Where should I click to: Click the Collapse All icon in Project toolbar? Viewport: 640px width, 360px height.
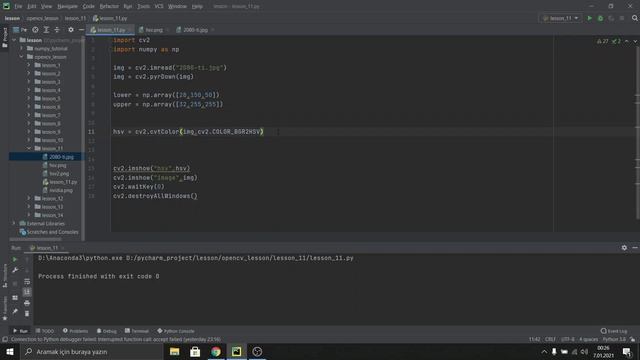click(x=57, y=30)
